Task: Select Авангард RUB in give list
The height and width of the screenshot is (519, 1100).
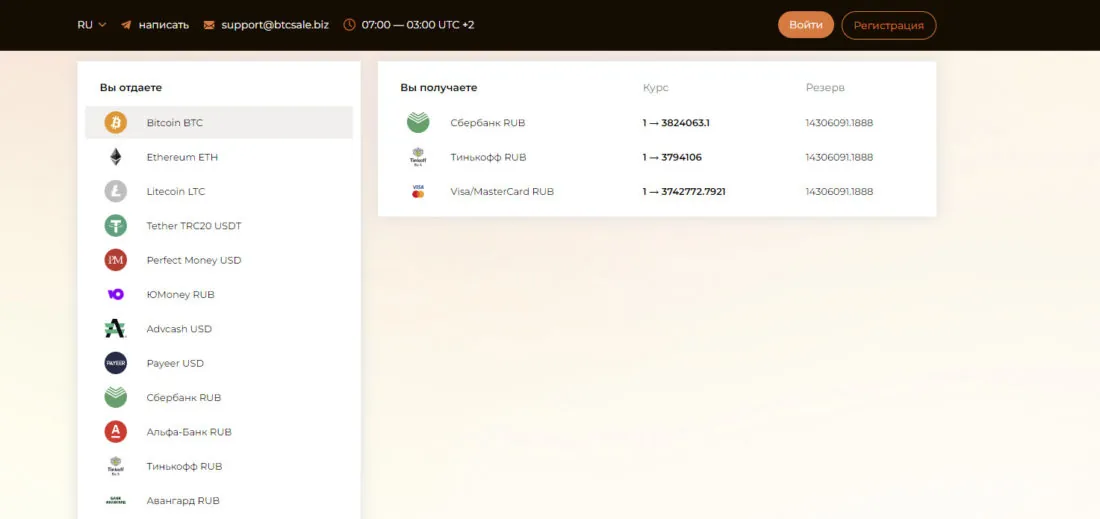Action: click(182, 500)
